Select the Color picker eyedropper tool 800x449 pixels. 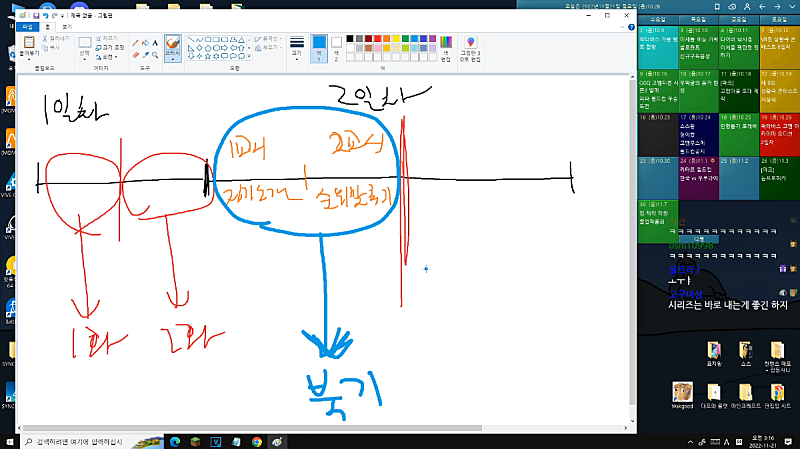(x=145, y=55)
